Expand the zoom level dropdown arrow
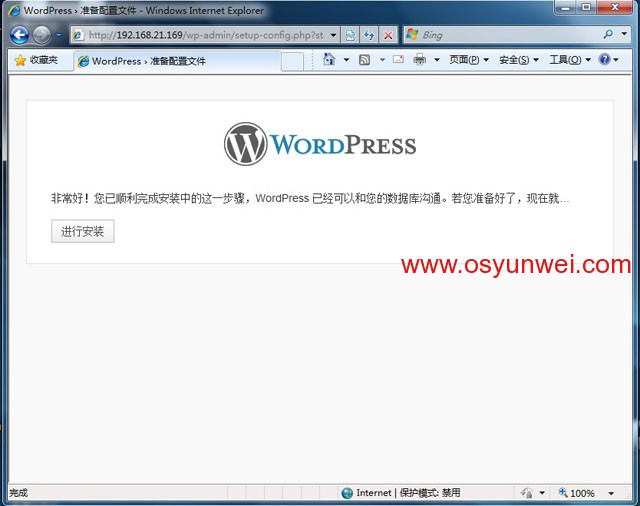The height and width of the screenshot is (506, 640). (x=611, y=493)
